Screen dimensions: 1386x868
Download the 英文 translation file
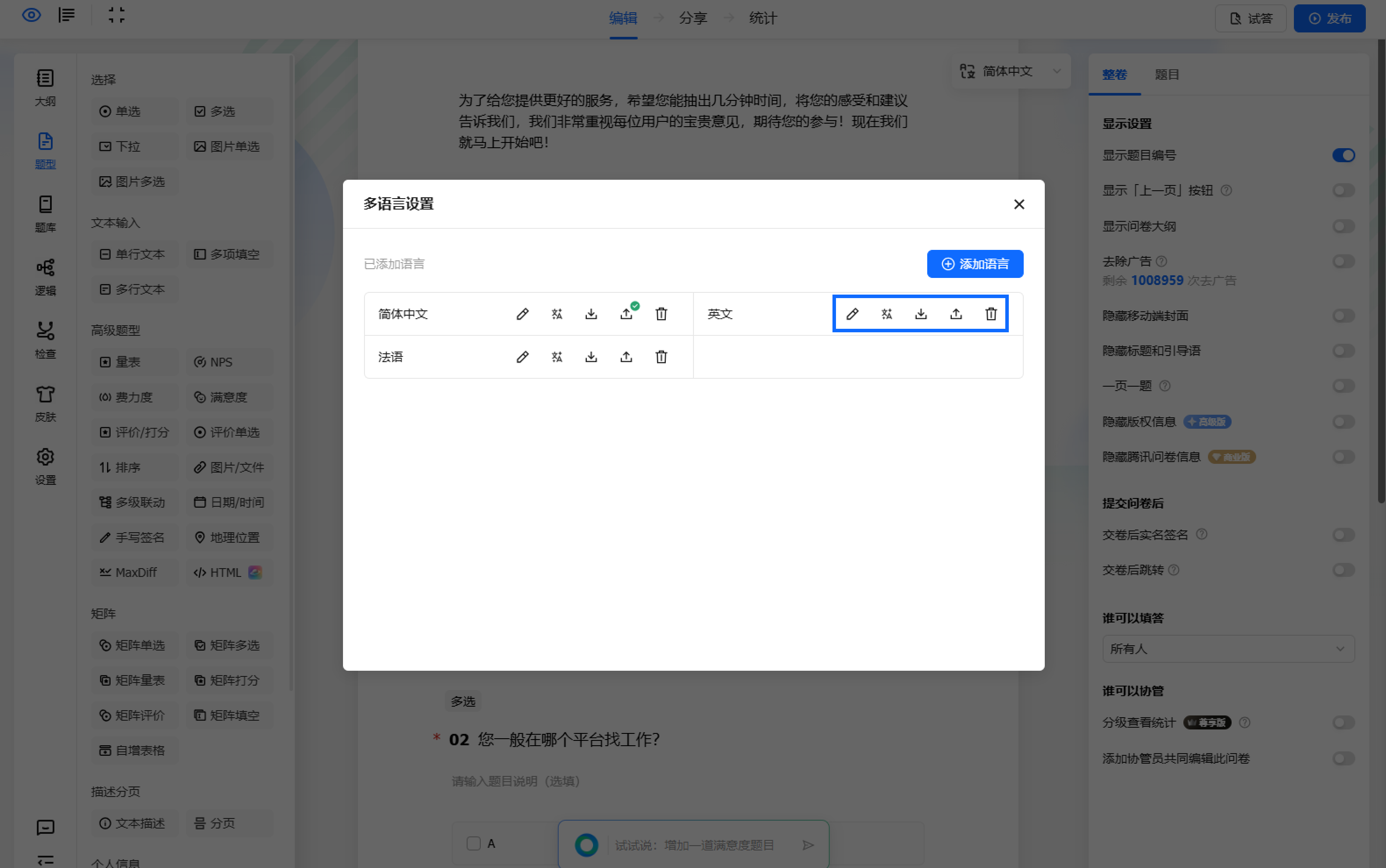921,314
